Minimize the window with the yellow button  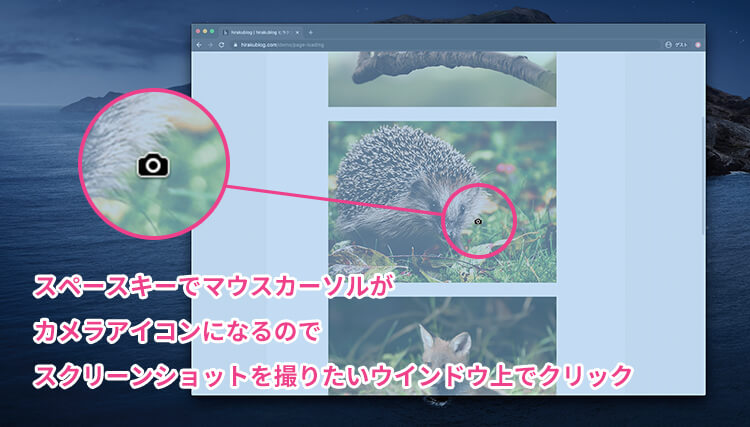(x=205, y=32)
